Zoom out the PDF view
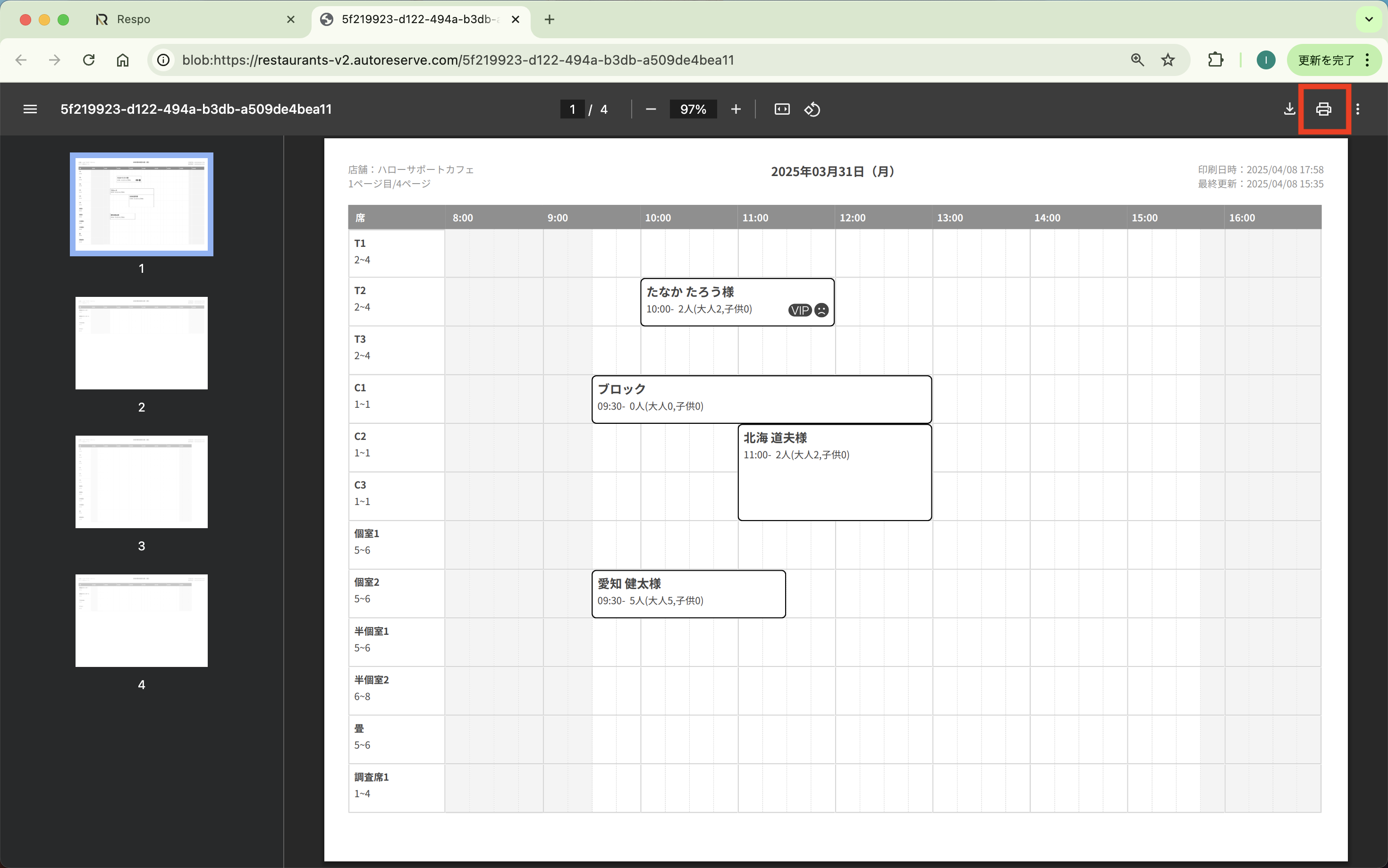1388x868 pixels. pyautogui.click(x=651, y=109)
